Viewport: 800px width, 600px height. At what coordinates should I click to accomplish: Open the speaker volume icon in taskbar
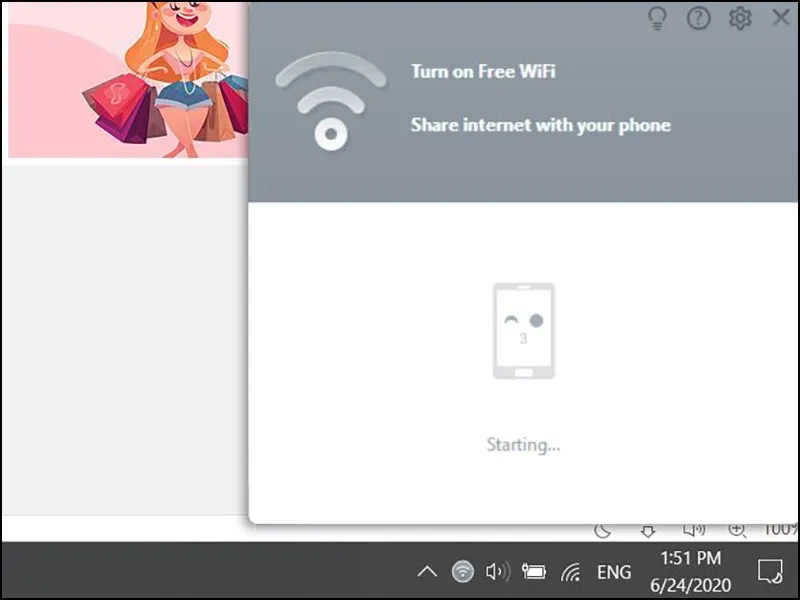tap(497, 571)
